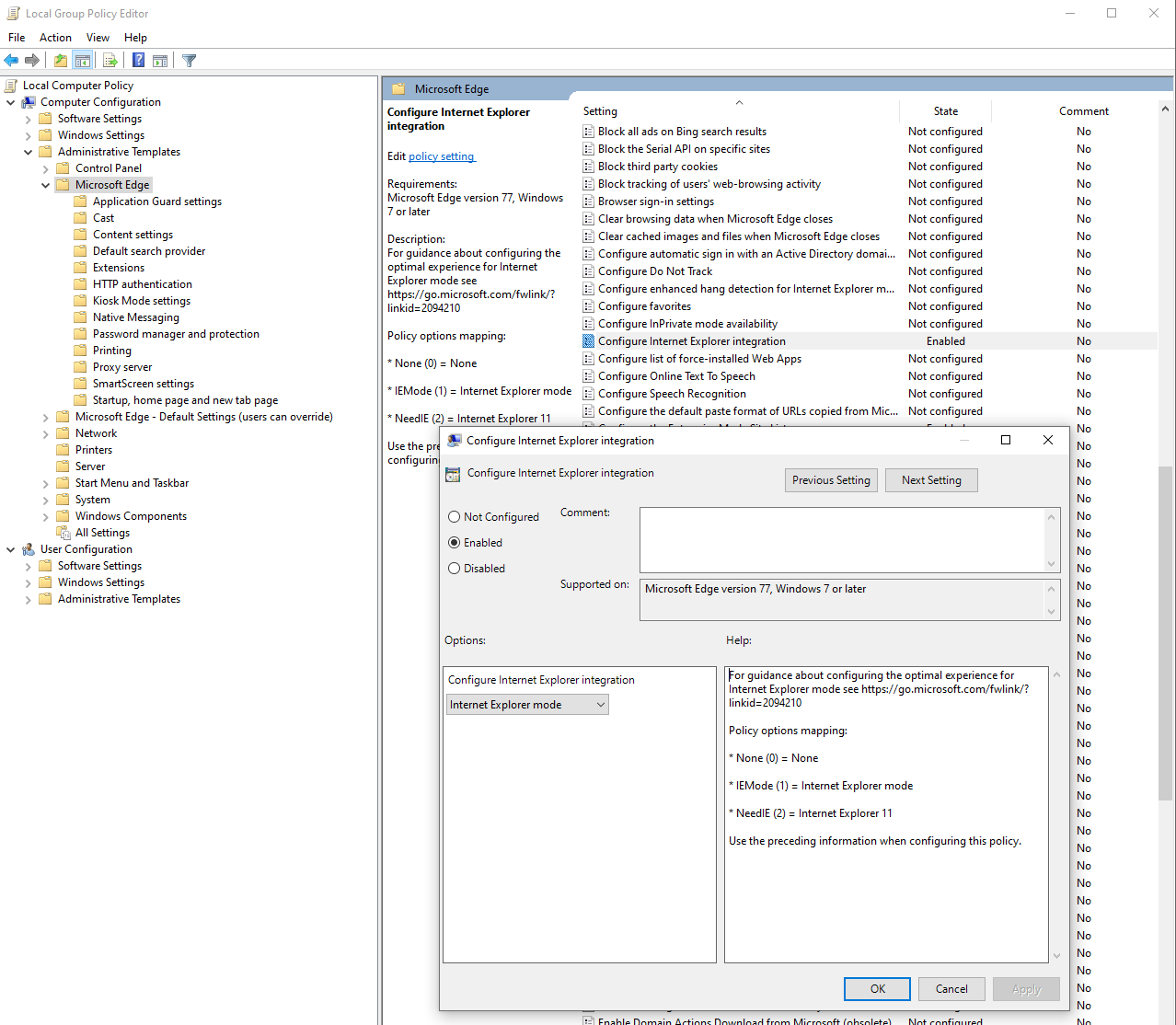Sort by the Comment column header
This screenshot has height=1025, width=1176.
click(1083, 111)
